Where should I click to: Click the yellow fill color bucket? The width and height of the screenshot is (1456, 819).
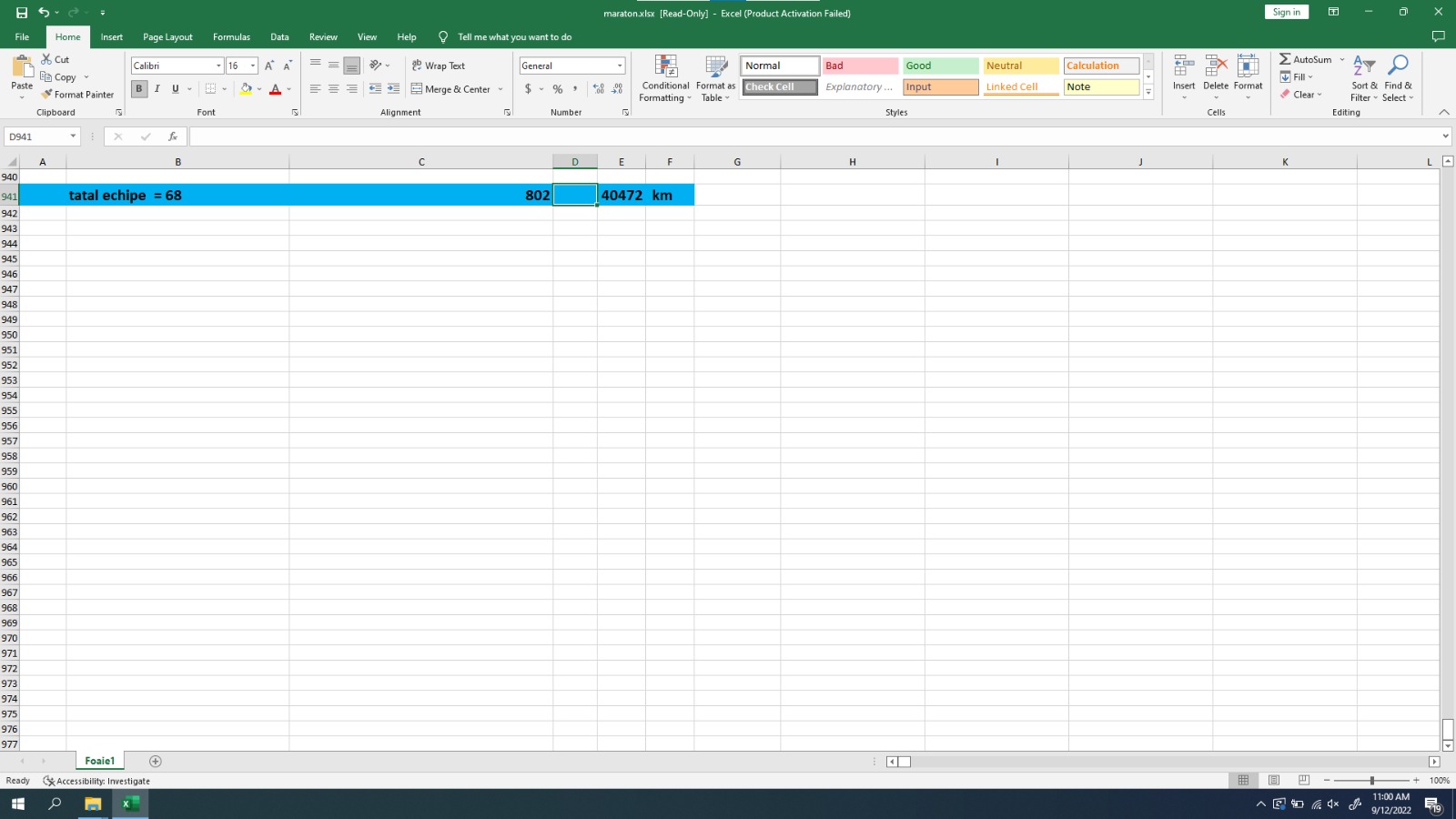246,89
